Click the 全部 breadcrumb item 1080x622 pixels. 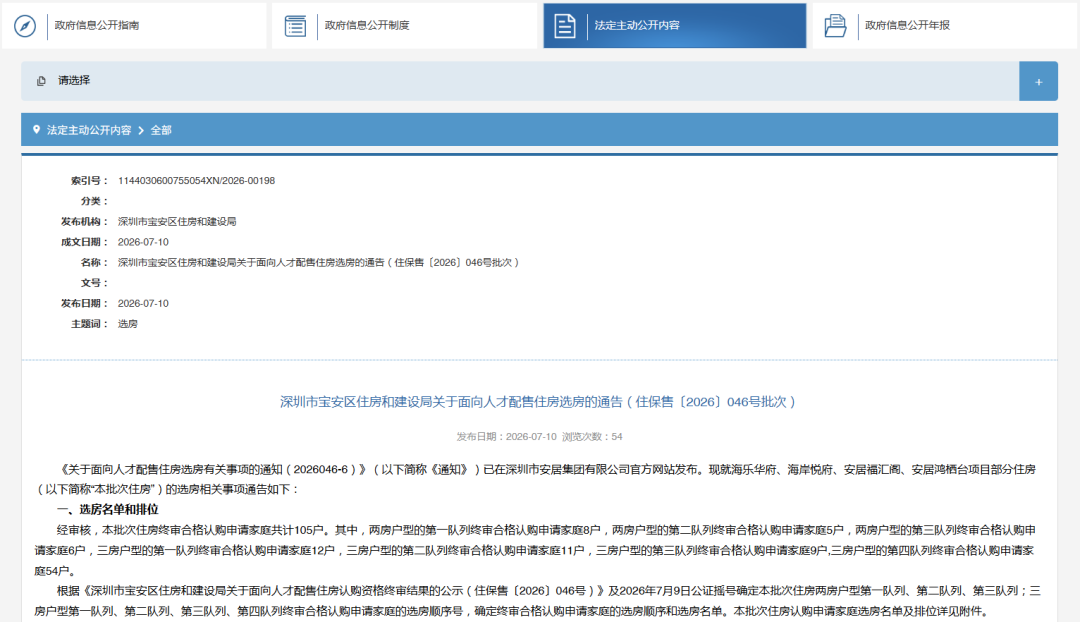[161, 130]
